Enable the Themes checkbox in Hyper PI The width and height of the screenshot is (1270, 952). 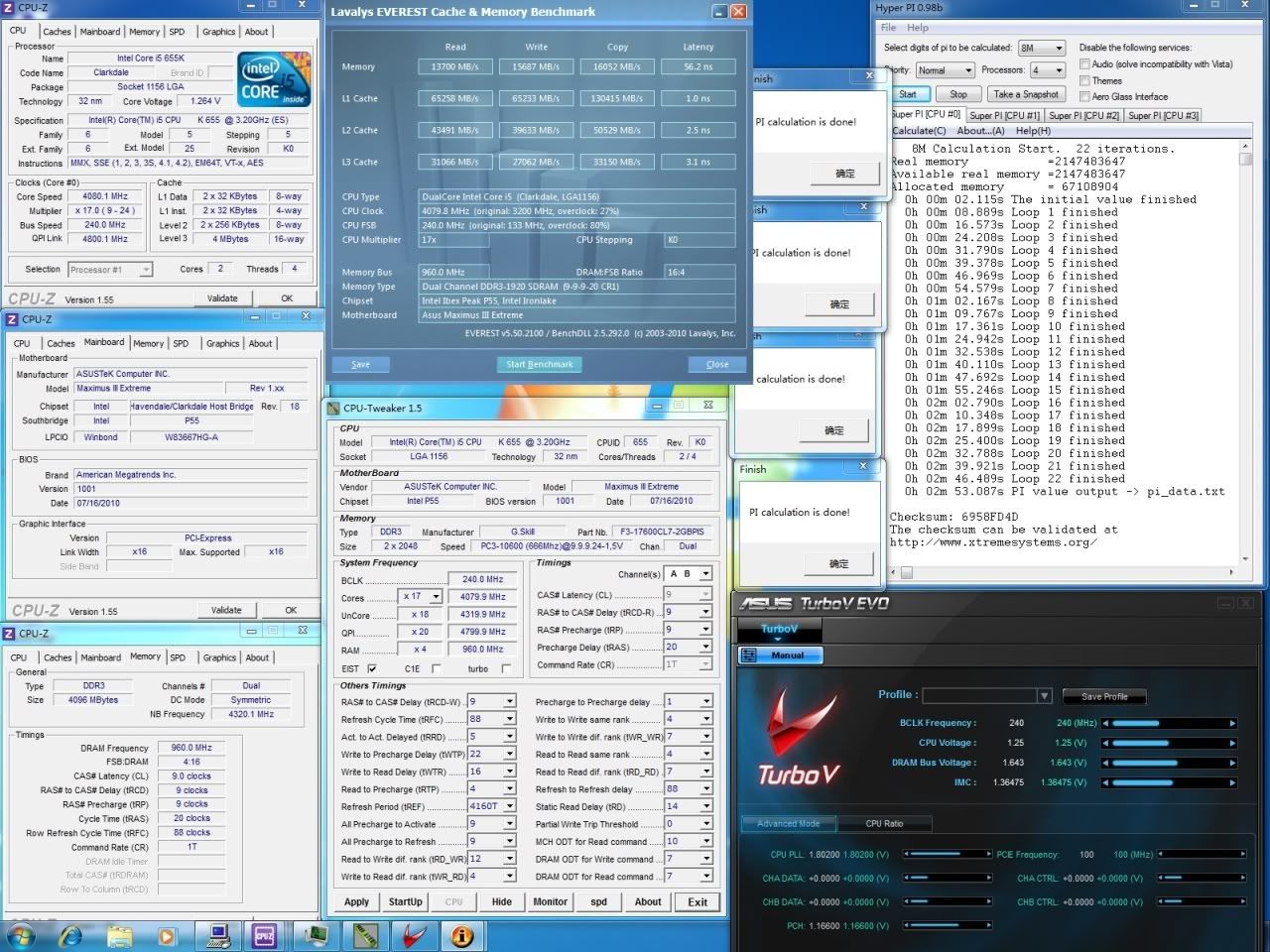click(x=1085, y=81)
